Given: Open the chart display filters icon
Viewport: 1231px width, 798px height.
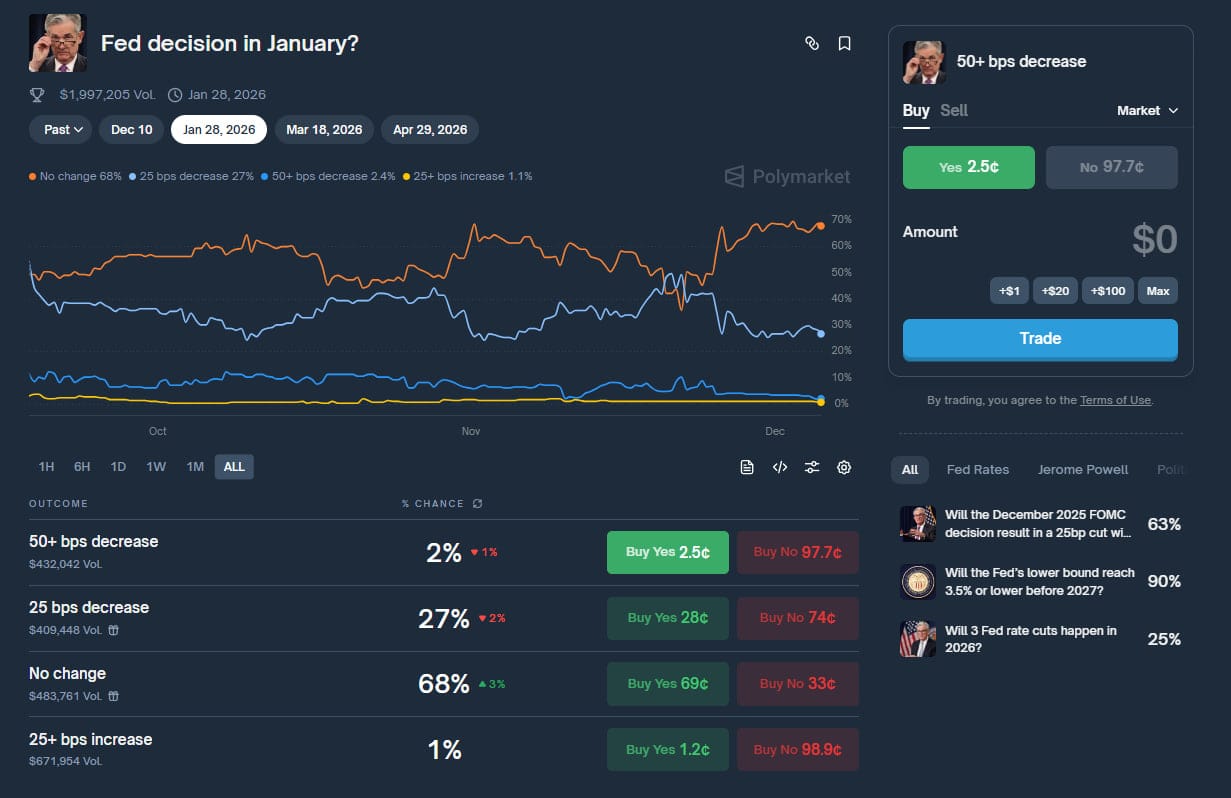Looking at the screenshot, I should pos(812,467).
